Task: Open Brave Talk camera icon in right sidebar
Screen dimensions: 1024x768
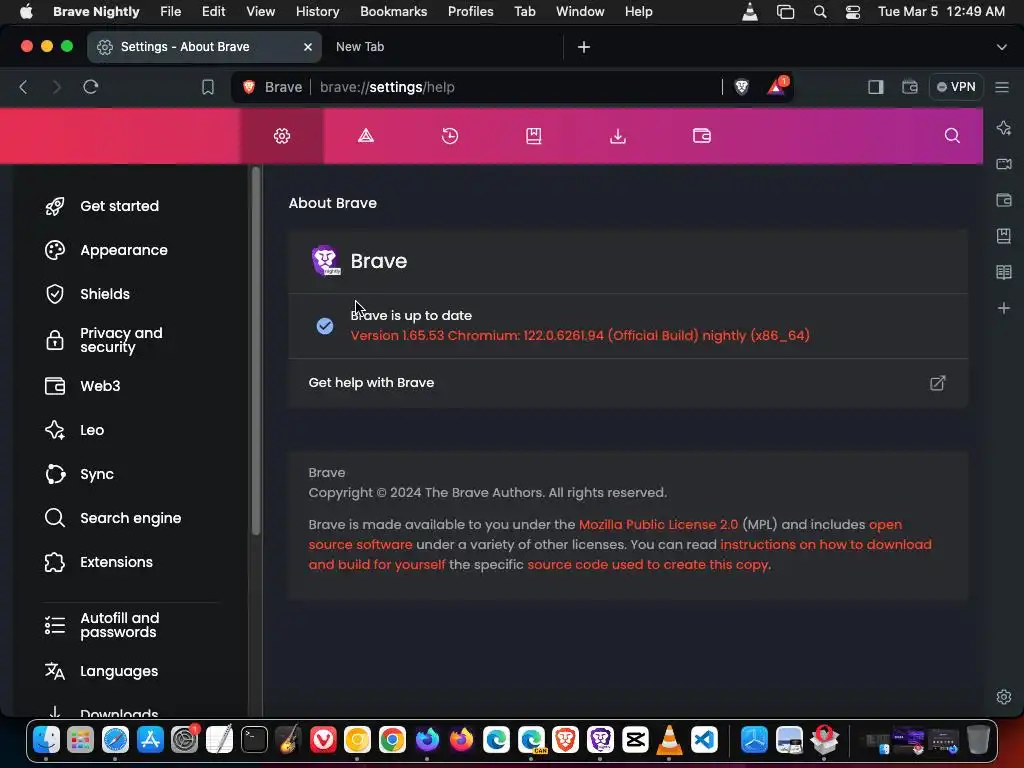Action: point(1004,163)
